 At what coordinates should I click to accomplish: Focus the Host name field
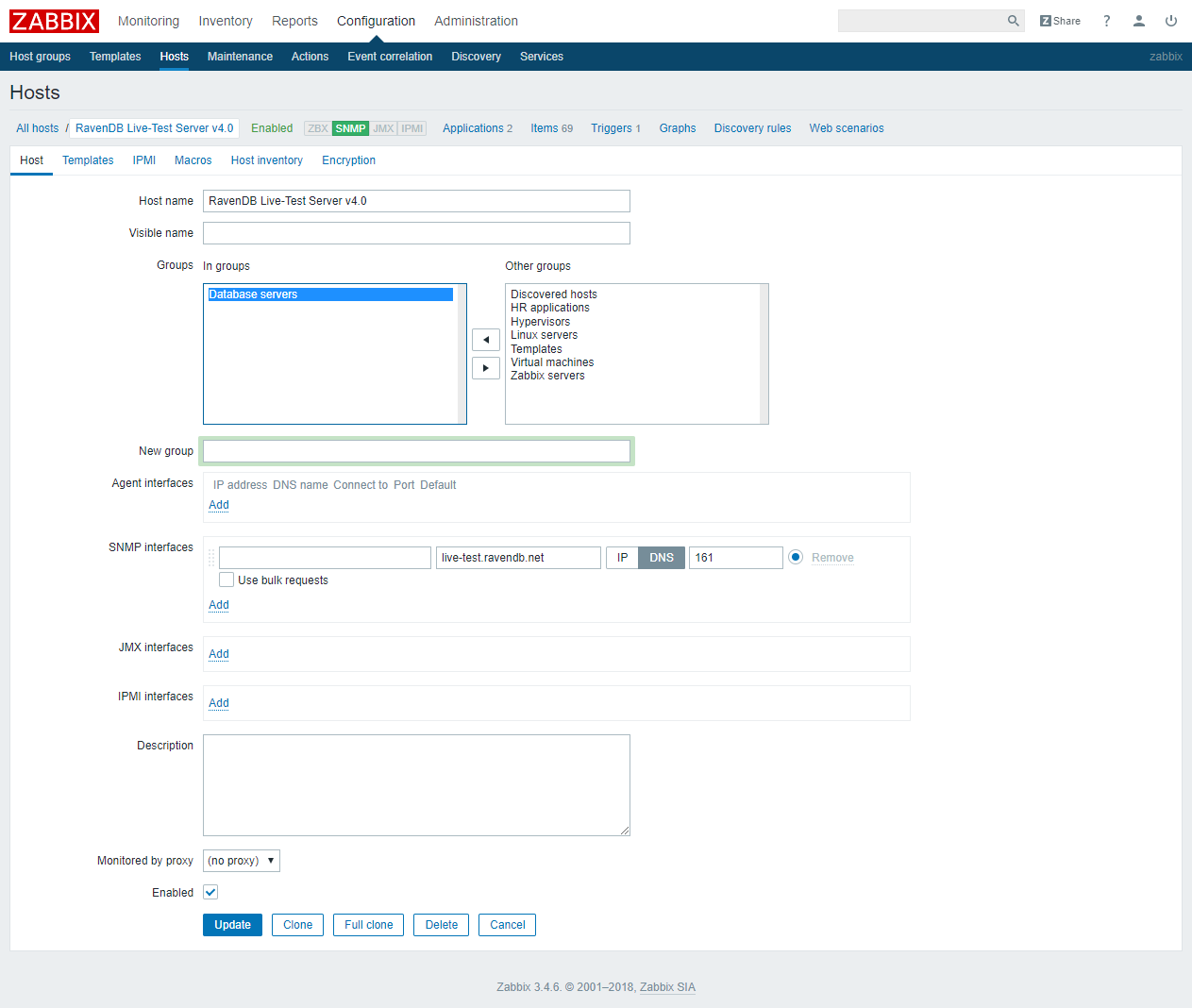(x=416, y=201)
